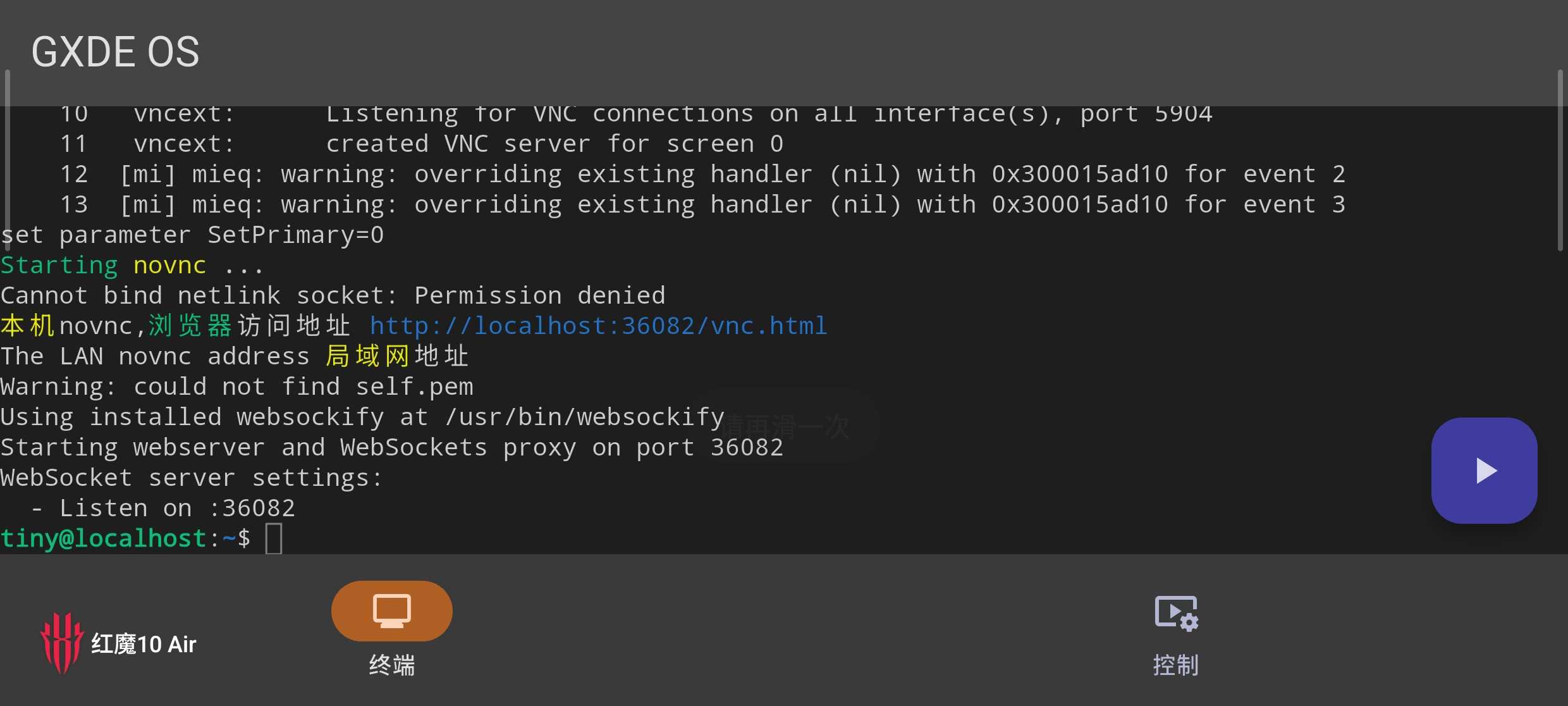Click the terminal cursor at the prompt
The width and height of the screenshot is (1568, 706).
coord(274,539)
